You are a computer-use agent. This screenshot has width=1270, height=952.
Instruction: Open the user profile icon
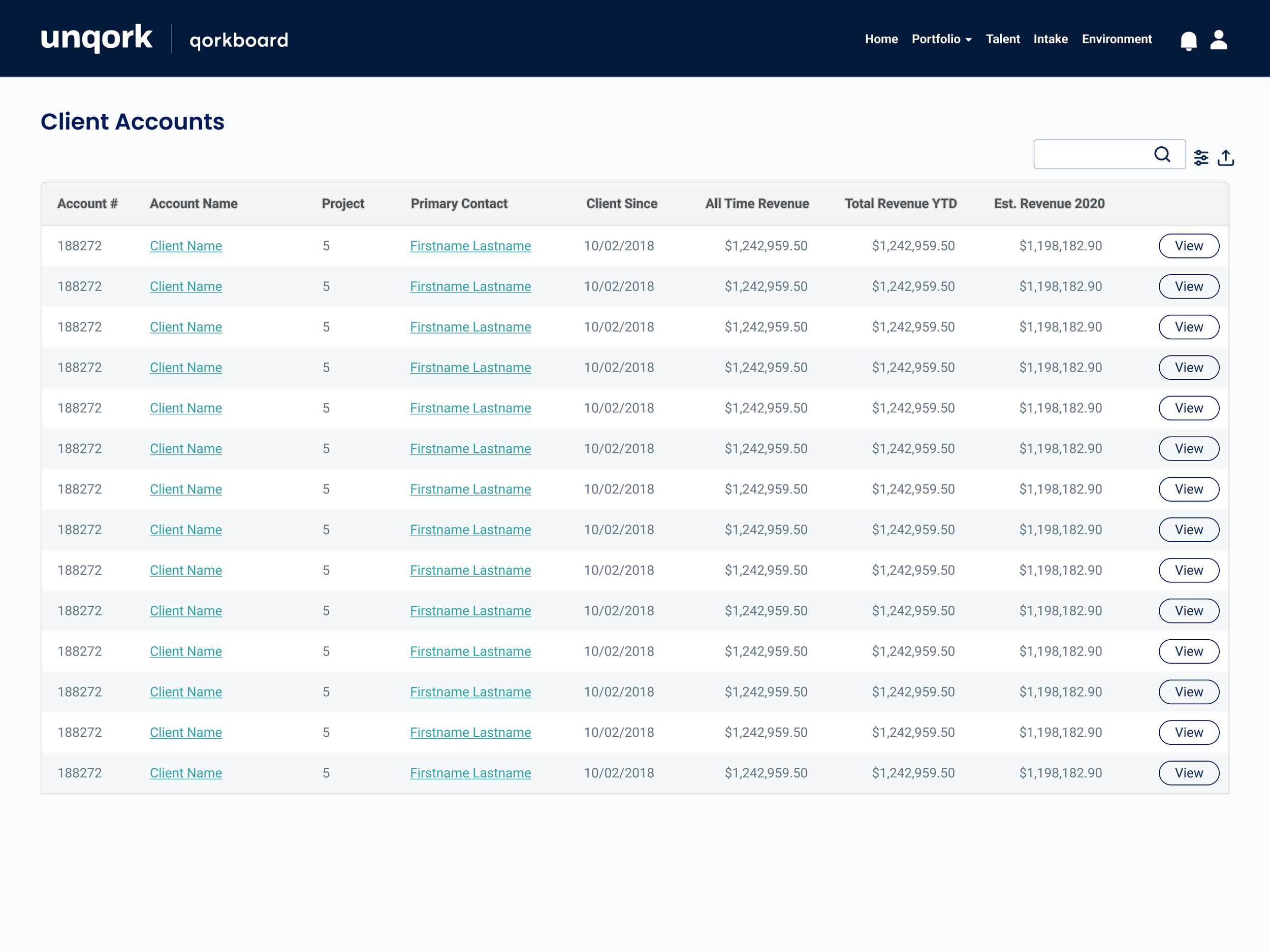point(1218,40)
